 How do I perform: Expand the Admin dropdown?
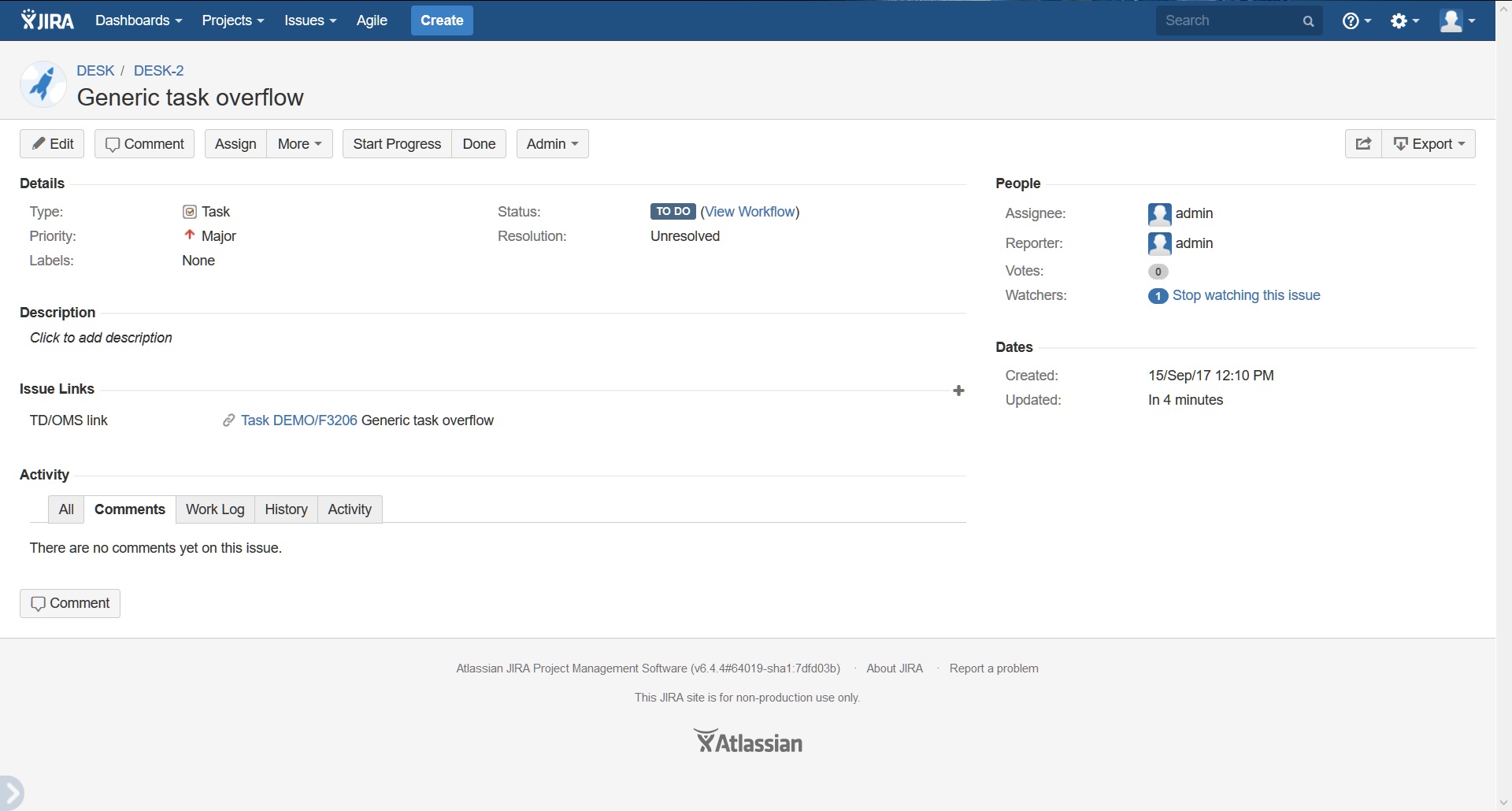point(552,144)
